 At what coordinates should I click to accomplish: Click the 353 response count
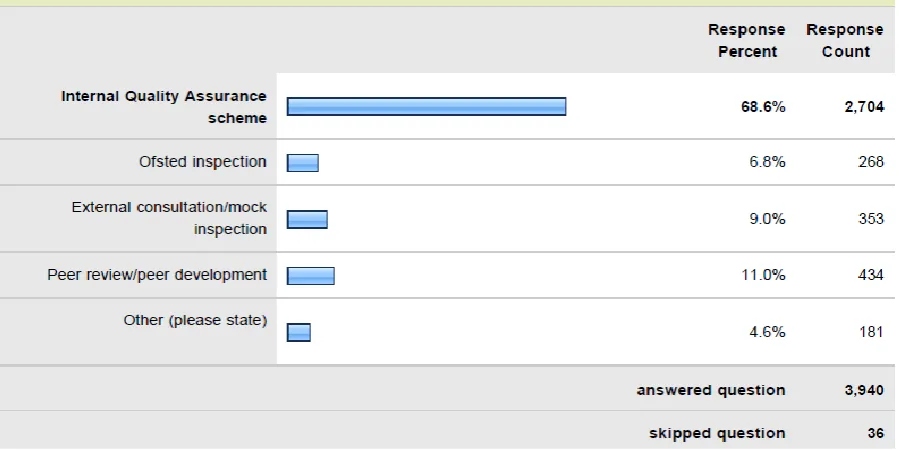(x=871, y=218)
